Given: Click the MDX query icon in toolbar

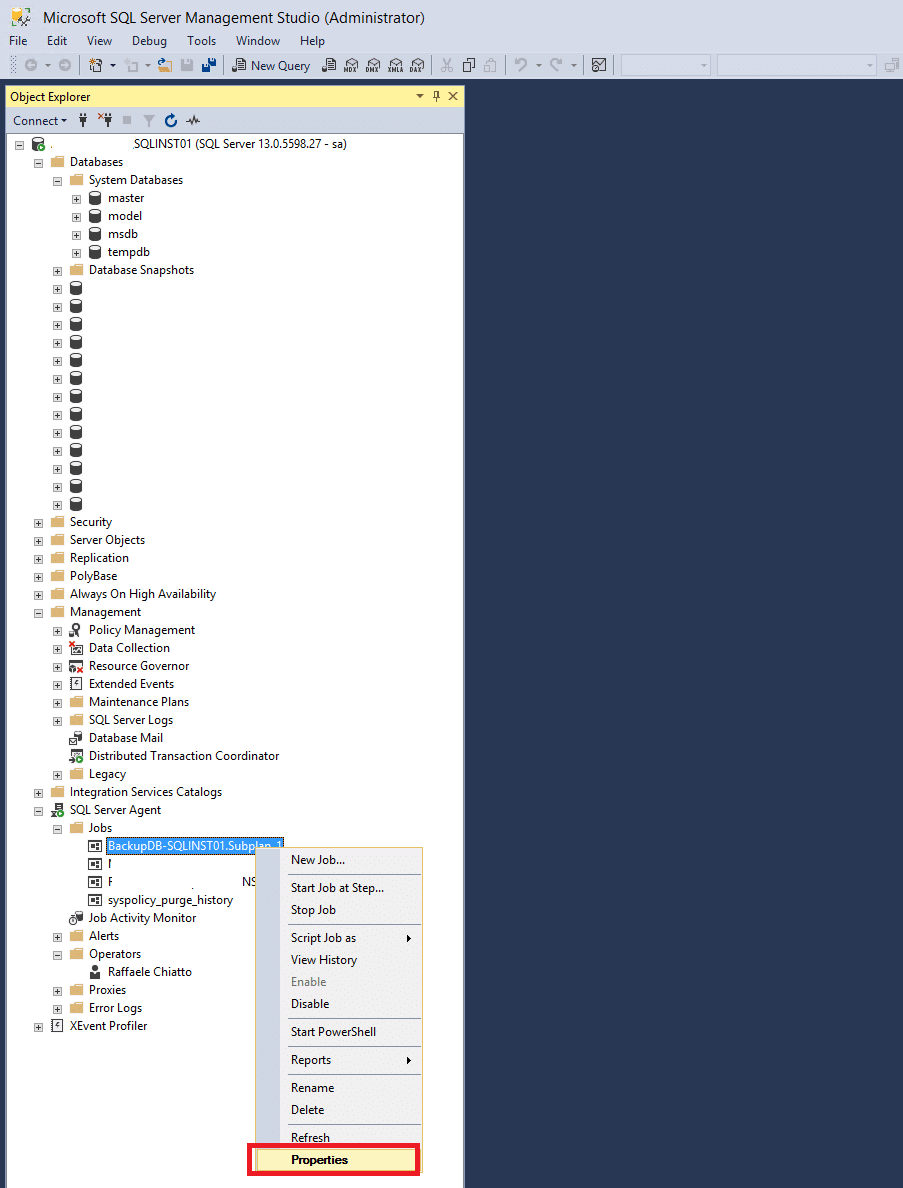Looking at the screenshot, I should pyautogui.click(x=352, y=65).
